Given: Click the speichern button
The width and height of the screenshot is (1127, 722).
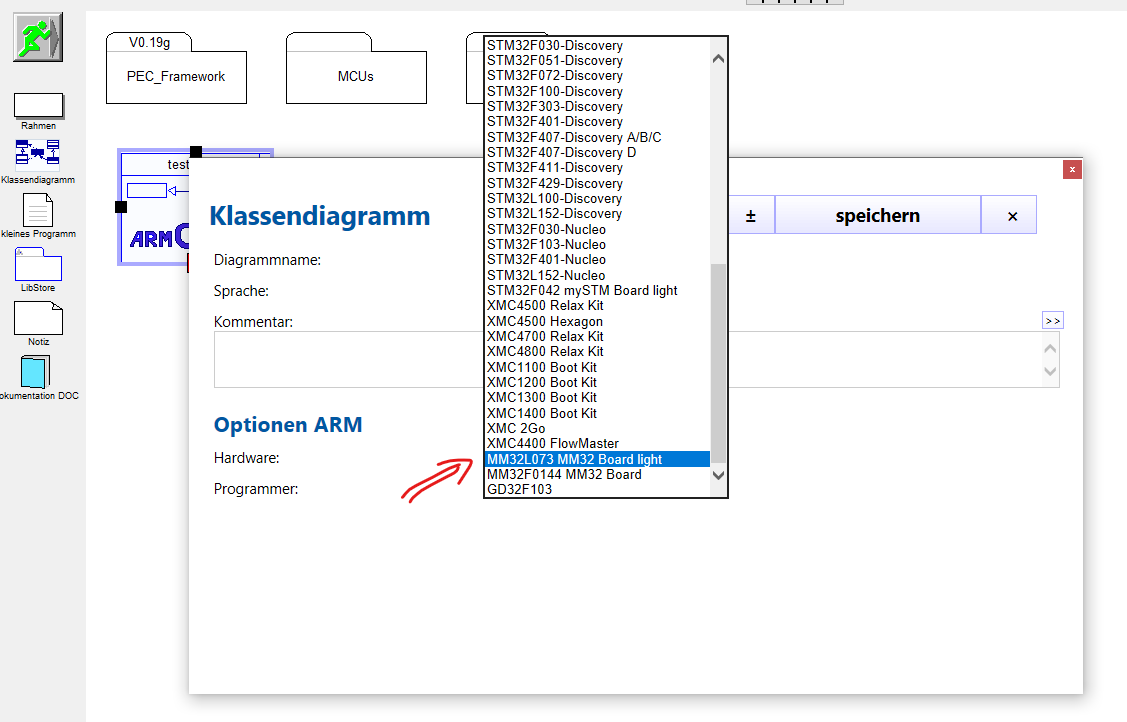Looking at the screenshot, I should pos(877,216).
